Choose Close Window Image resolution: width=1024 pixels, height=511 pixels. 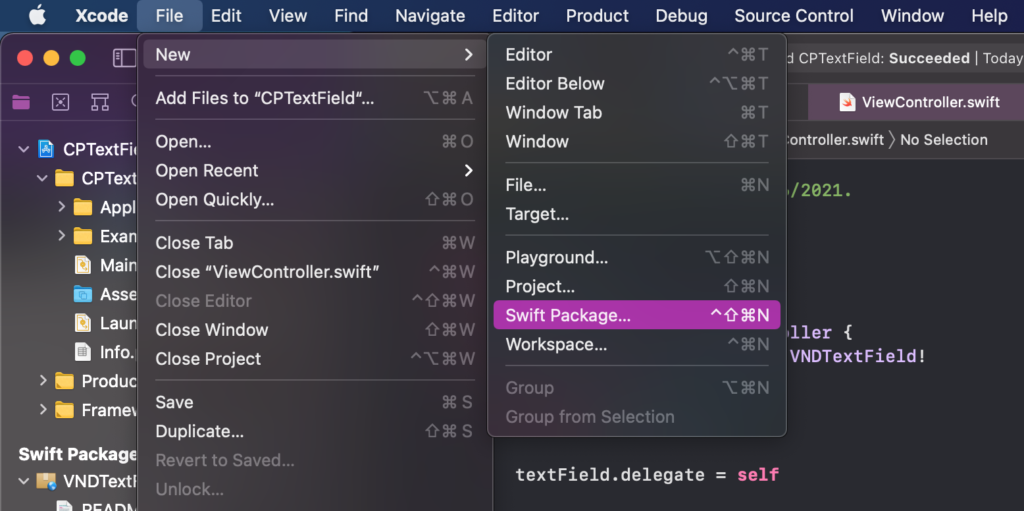click(314, 330)
